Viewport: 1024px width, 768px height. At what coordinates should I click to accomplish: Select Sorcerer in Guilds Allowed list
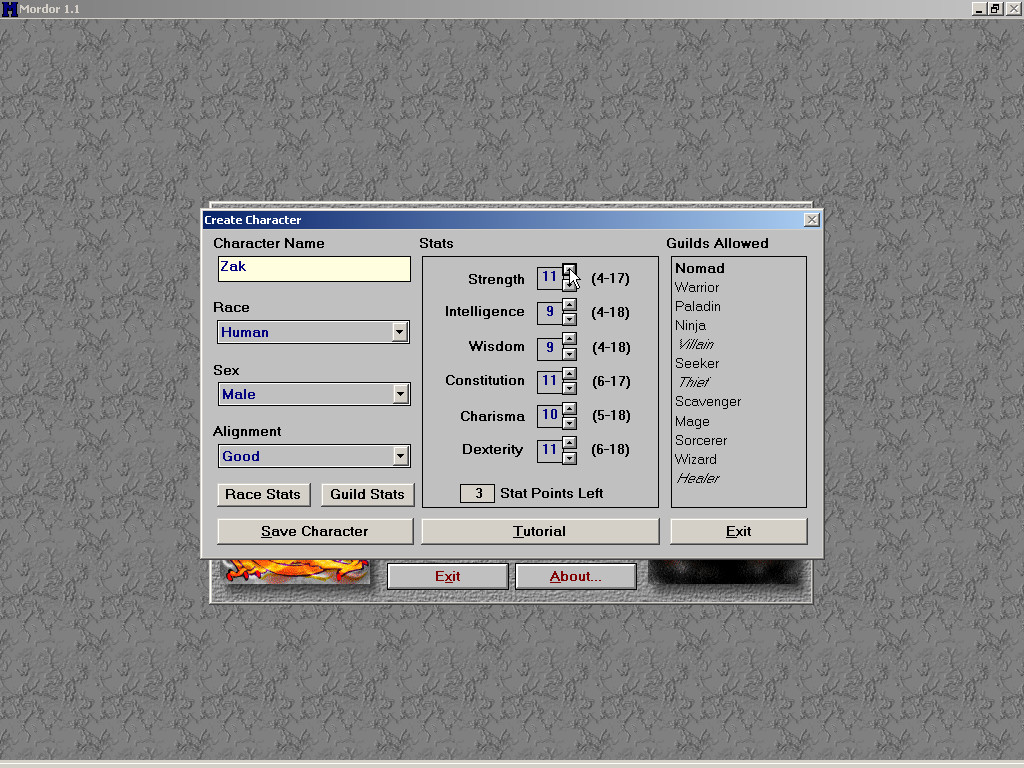(x=701, y=440)
